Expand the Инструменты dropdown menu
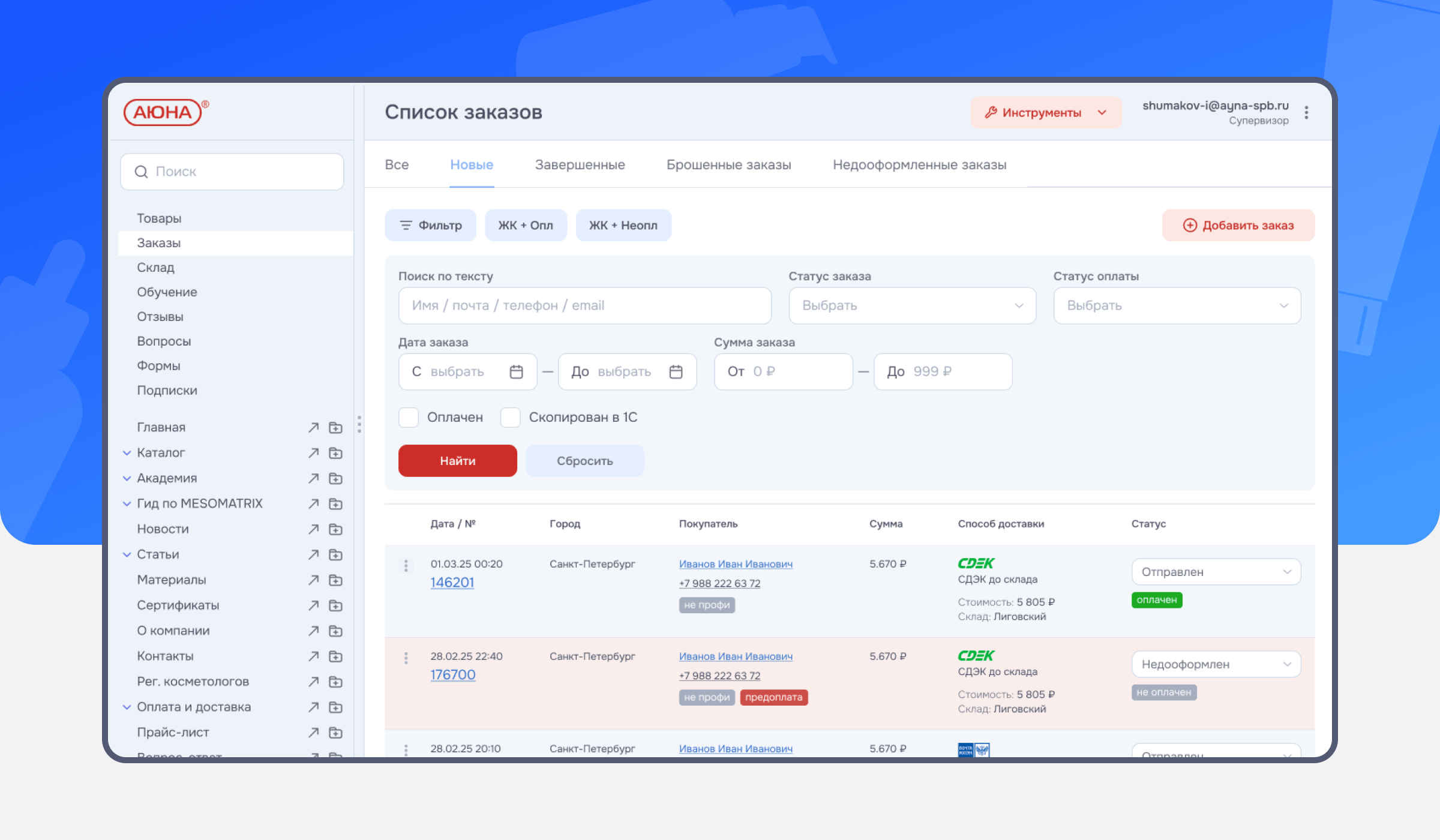1440x840 pixels. click(1046, 113)
